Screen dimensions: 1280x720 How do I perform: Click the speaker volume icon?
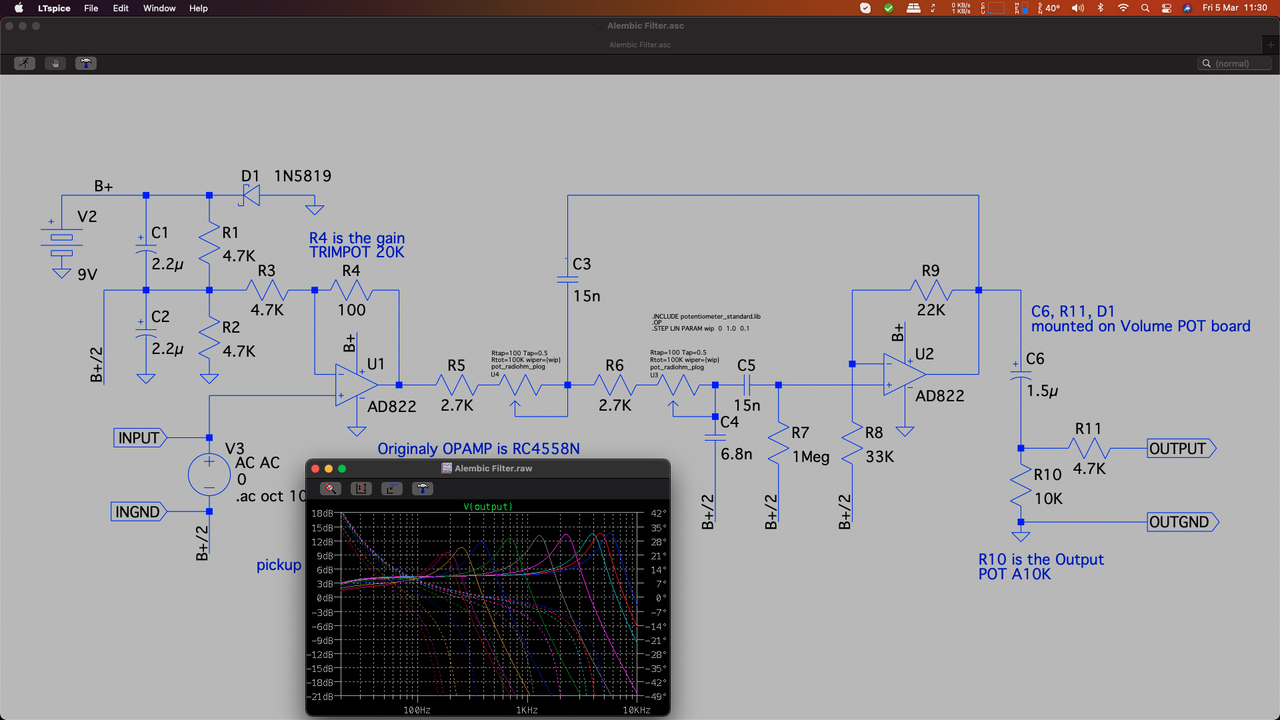click(1076, 8)
